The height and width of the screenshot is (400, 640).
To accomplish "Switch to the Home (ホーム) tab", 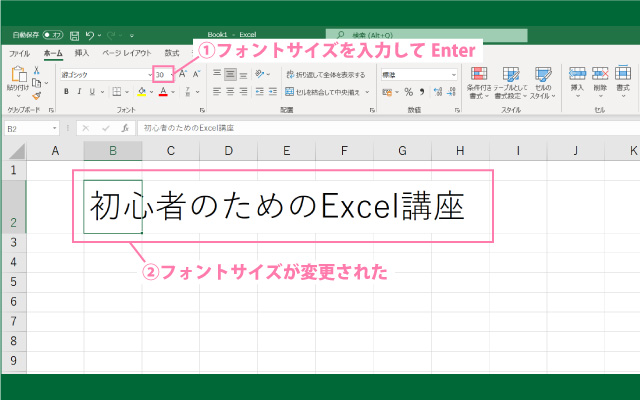I will point(53,53).
